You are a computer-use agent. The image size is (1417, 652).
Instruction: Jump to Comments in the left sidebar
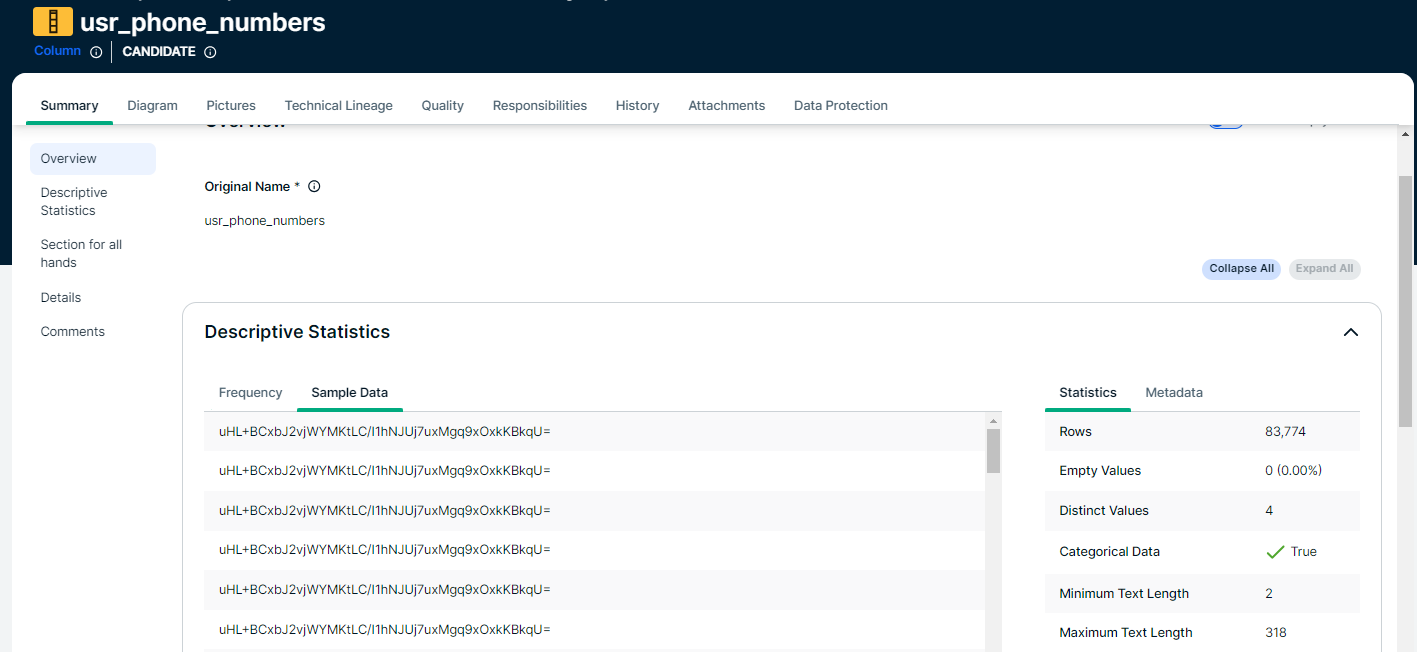pos(72,332)
